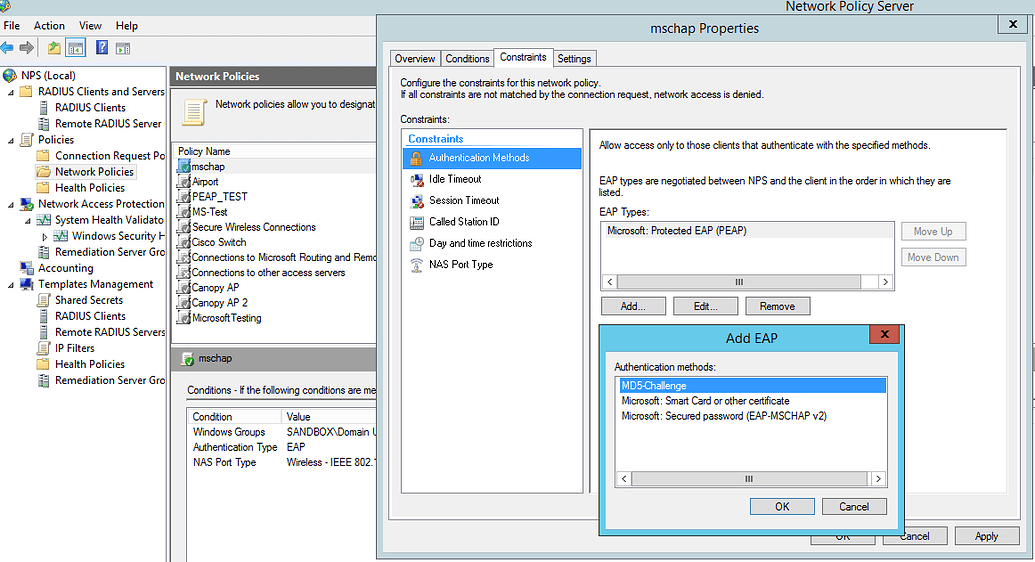The image size is (1035, 562).
Task: Click the Templates Management node icon
Action: (x=26, y=284)
